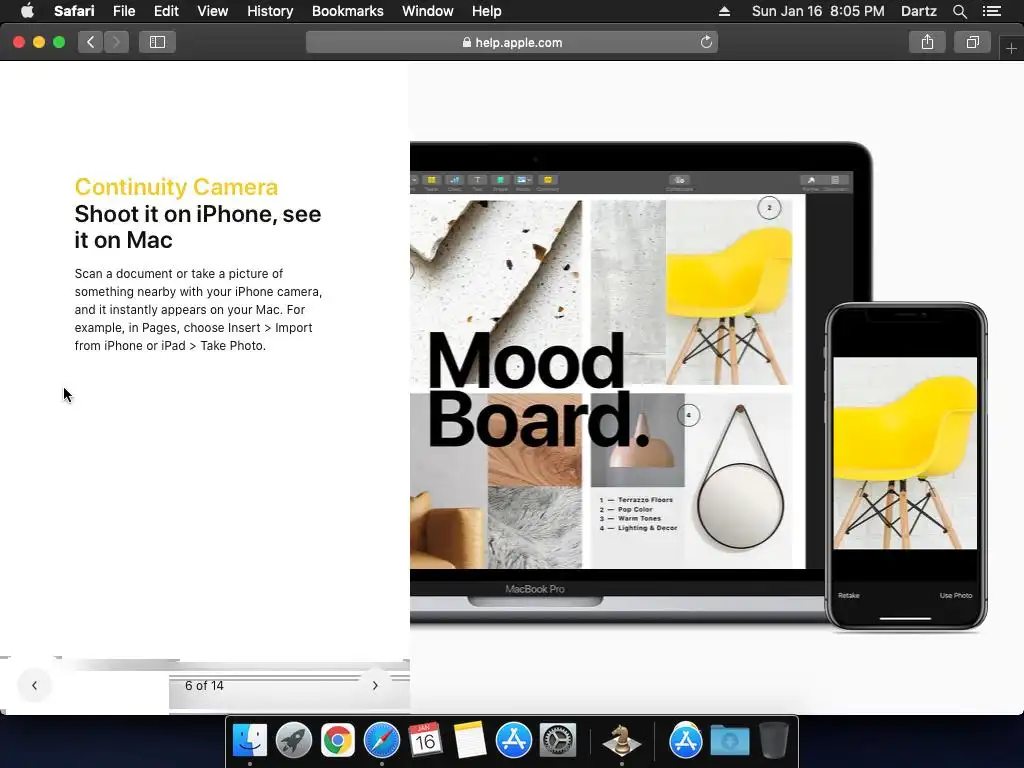Viewport: 1024px width, 768px height.
Task: Open Calendar from the Dock
Action: click(426, 741)
